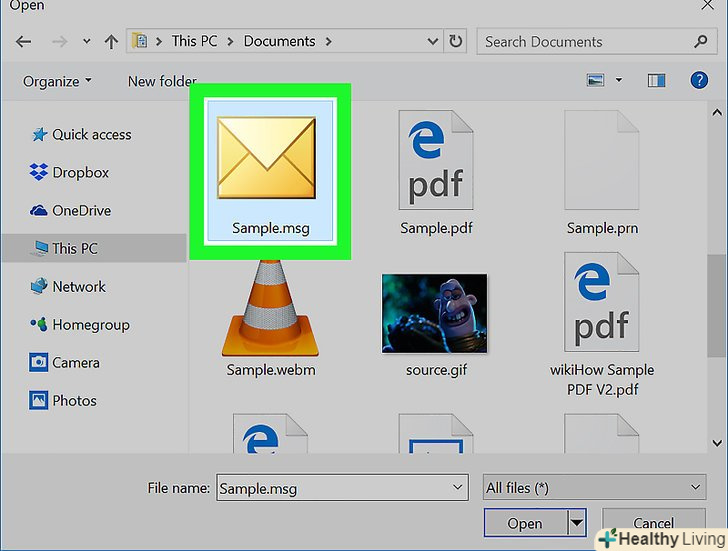The width and height of the screenshot is (728, 551).
Task: Open the view options dropdown arrow
Action: [619, 80]
